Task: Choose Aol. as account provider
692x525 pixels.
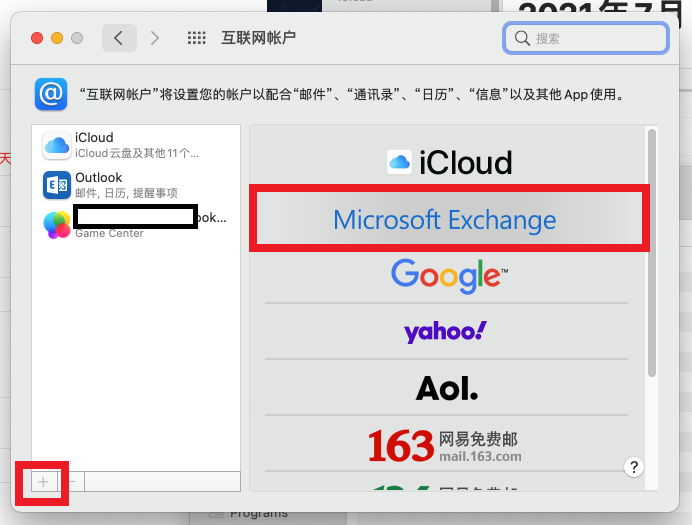Action: click(x=447, y=388)
